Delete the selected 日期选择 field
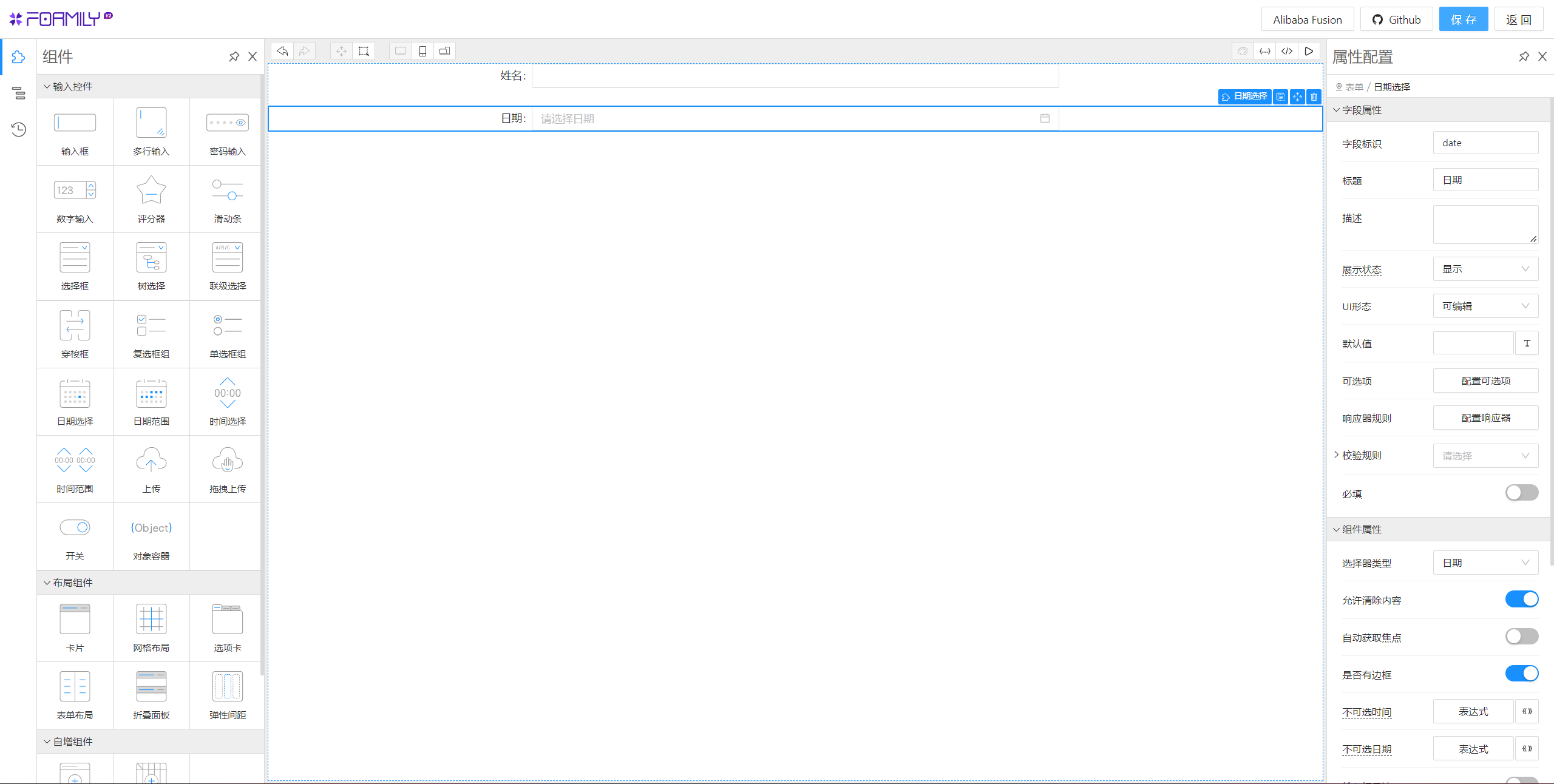The width and height of the screenshot is (1554, 784). pyautogui.click(x=1314, y=96)
